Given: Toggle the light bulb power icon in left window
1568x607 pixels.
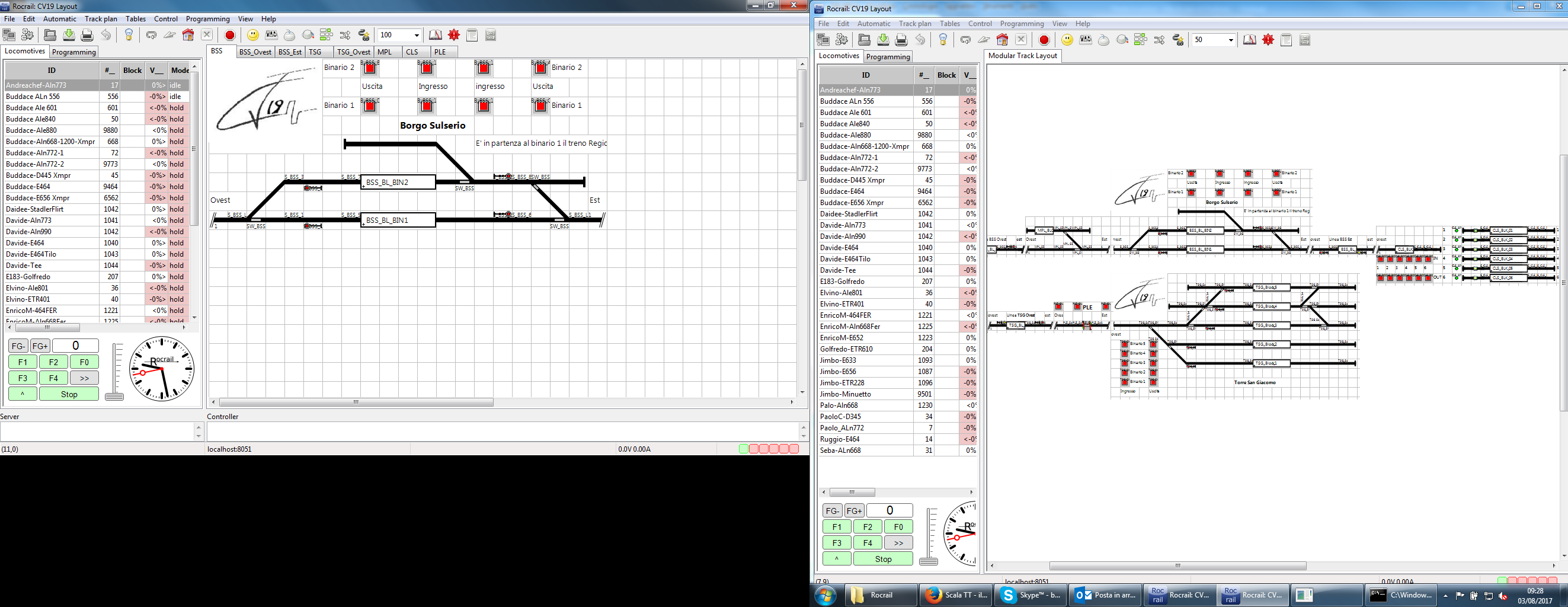Looking at the screenshot, I should click(x=129, y=36).
